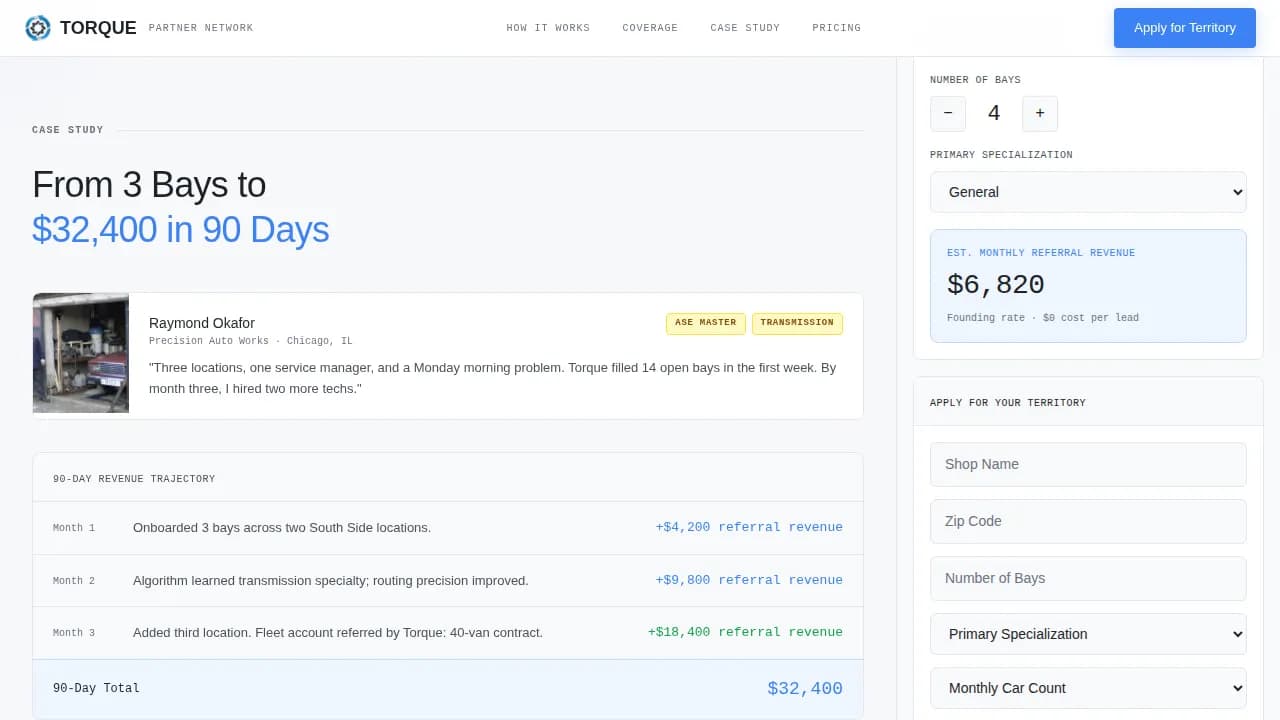Image resolution: width=1280 pixels, height=720 pixels.
Task: Click Raymond Okafor's profile photo
Action: 81,353
